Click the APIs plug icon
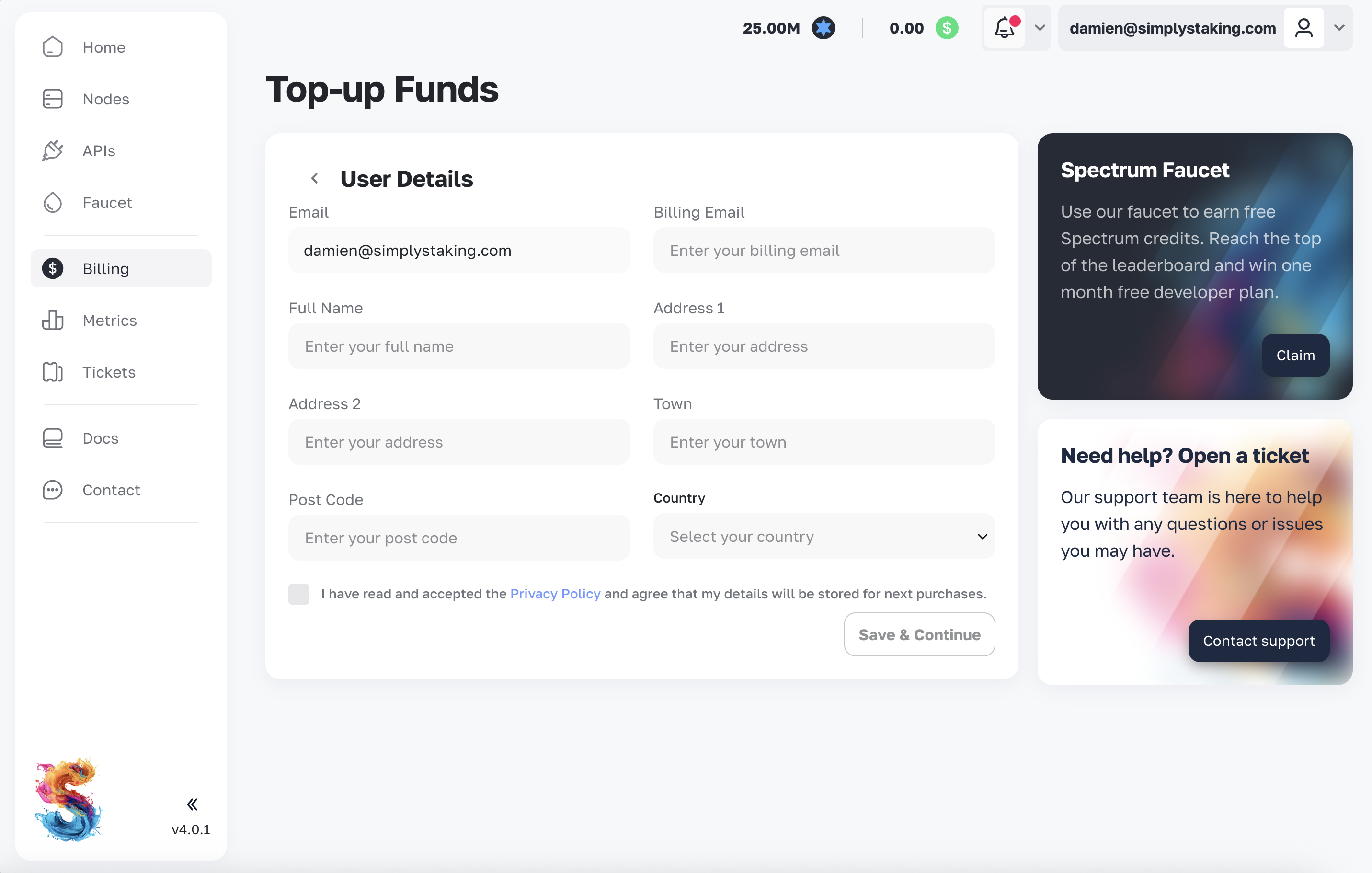Viewport: 1372px width, 873px height. 52,150
